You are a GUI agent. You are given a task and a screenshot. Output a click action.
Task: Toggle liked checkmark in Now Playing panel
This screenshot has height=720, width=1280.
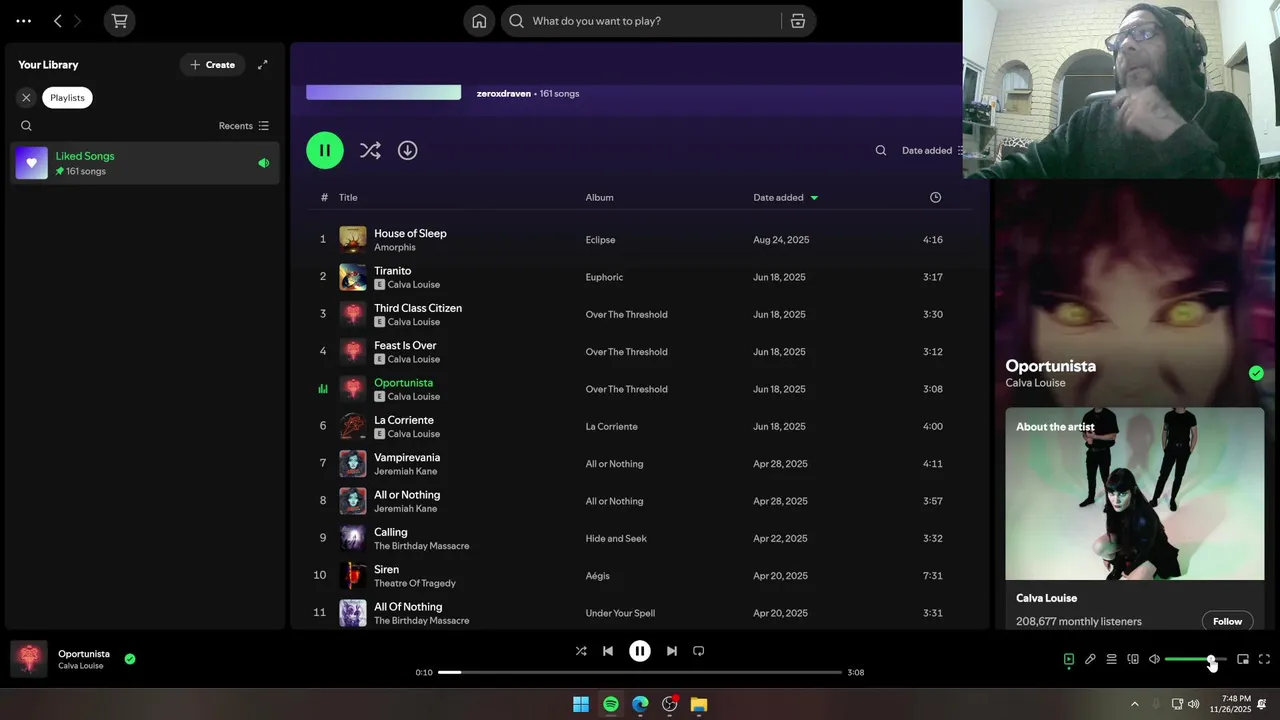coord(1256,373)
